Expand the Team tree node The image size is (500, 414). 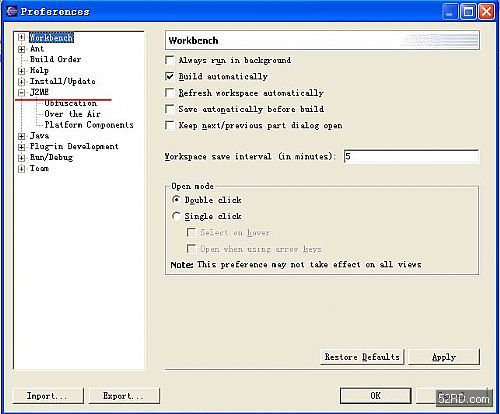tap(21, 169)
